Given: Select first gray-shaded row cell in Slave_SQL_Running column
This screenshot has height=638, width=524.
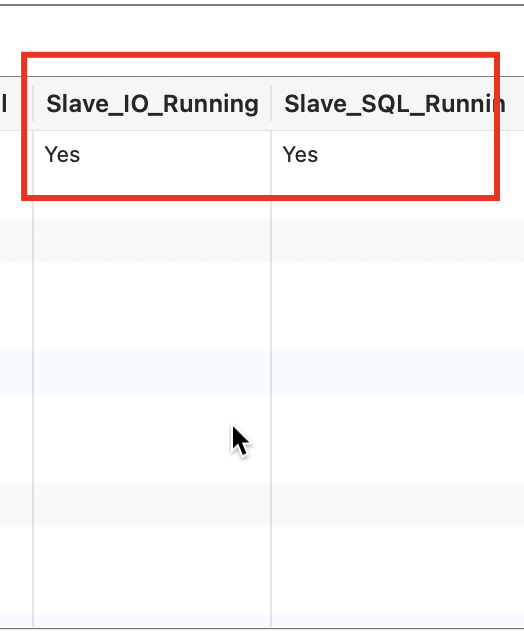Looking at the screenshot, I should [397, 241].
